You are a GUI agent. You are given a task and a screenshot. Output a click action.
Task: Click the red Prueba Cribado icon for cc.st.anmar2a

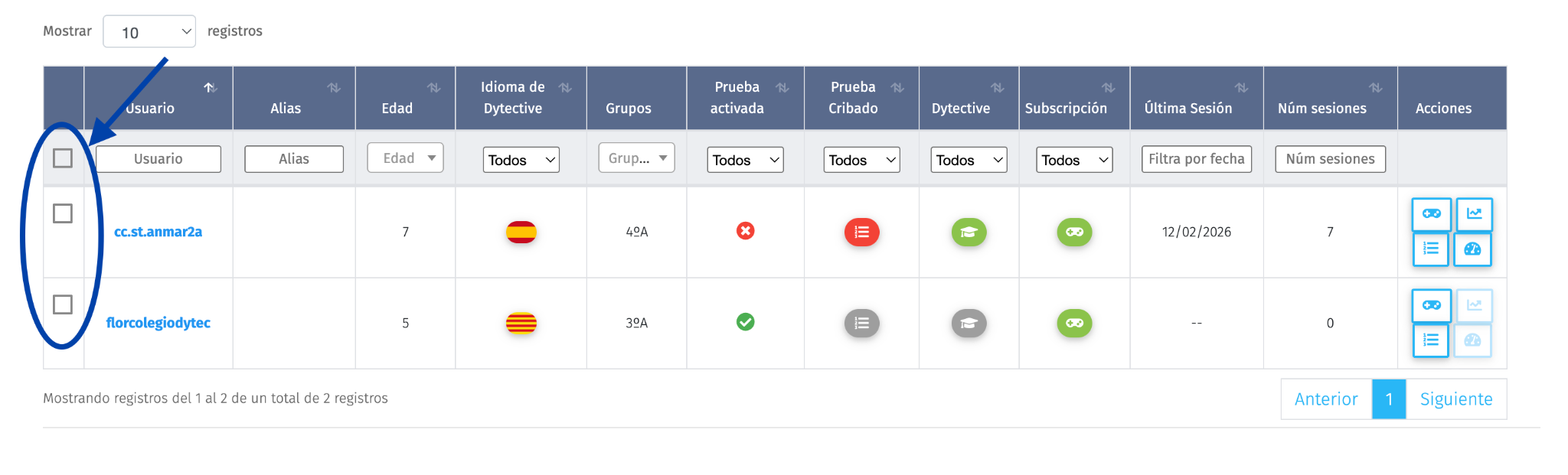pyautogui.click(x=861, y=232)
